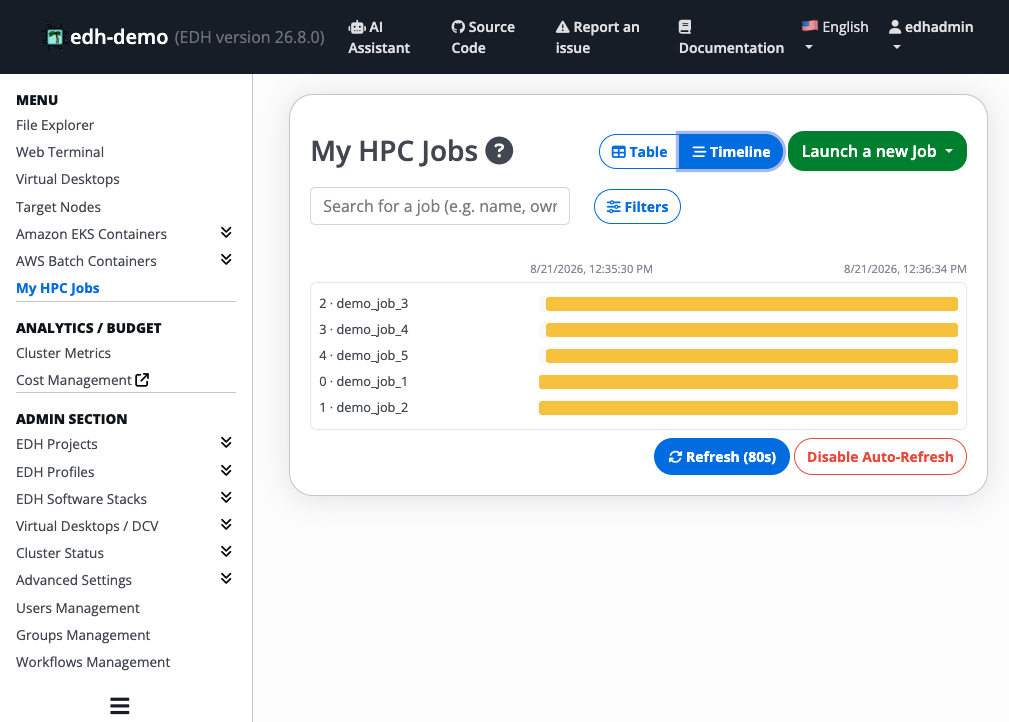Open Cost Management external link icon
The width and height of the screenshot is (1009, 722).
tap(142, 380)
